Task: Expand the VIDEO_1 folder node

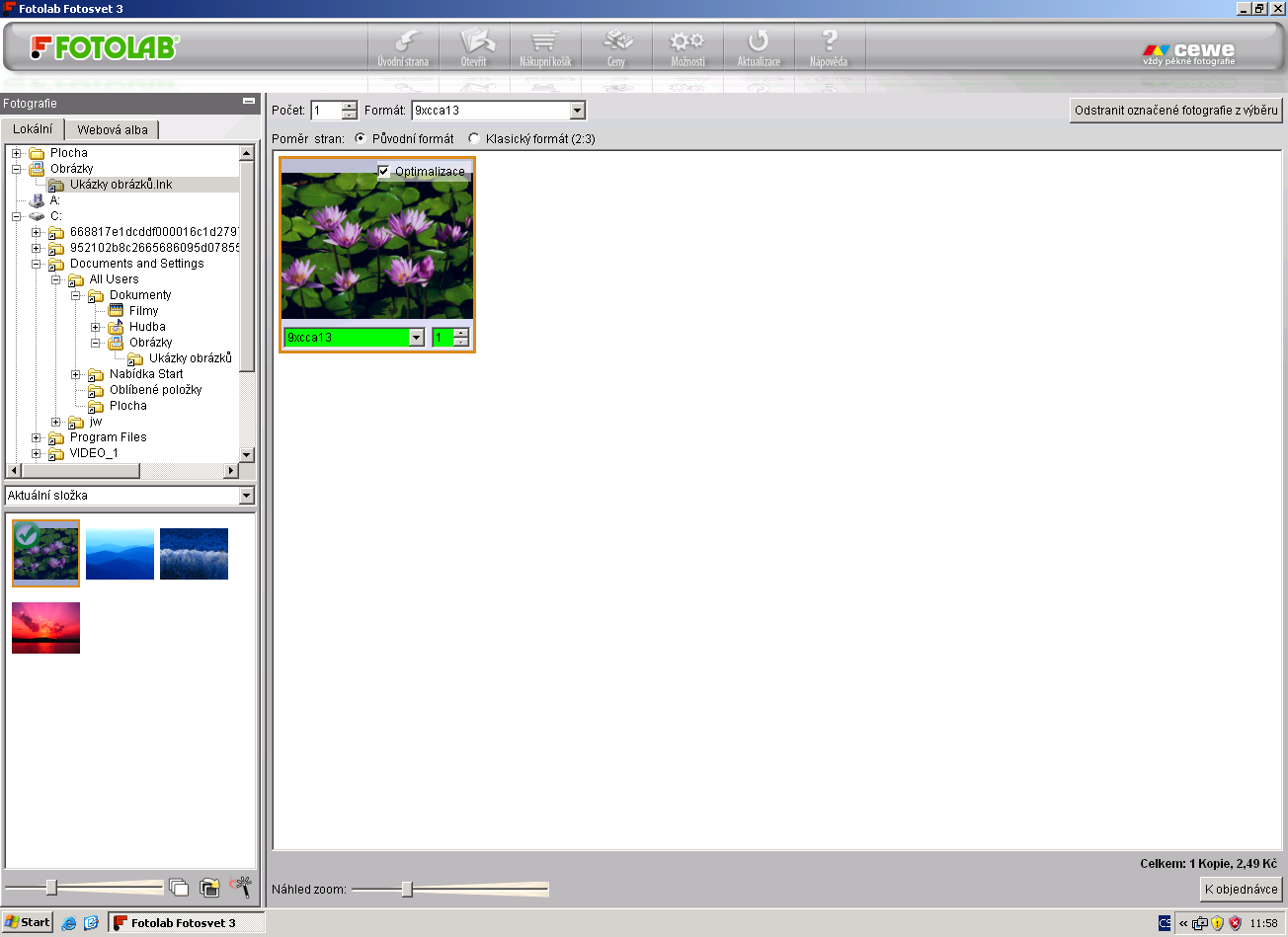Action: pos(36,453)
